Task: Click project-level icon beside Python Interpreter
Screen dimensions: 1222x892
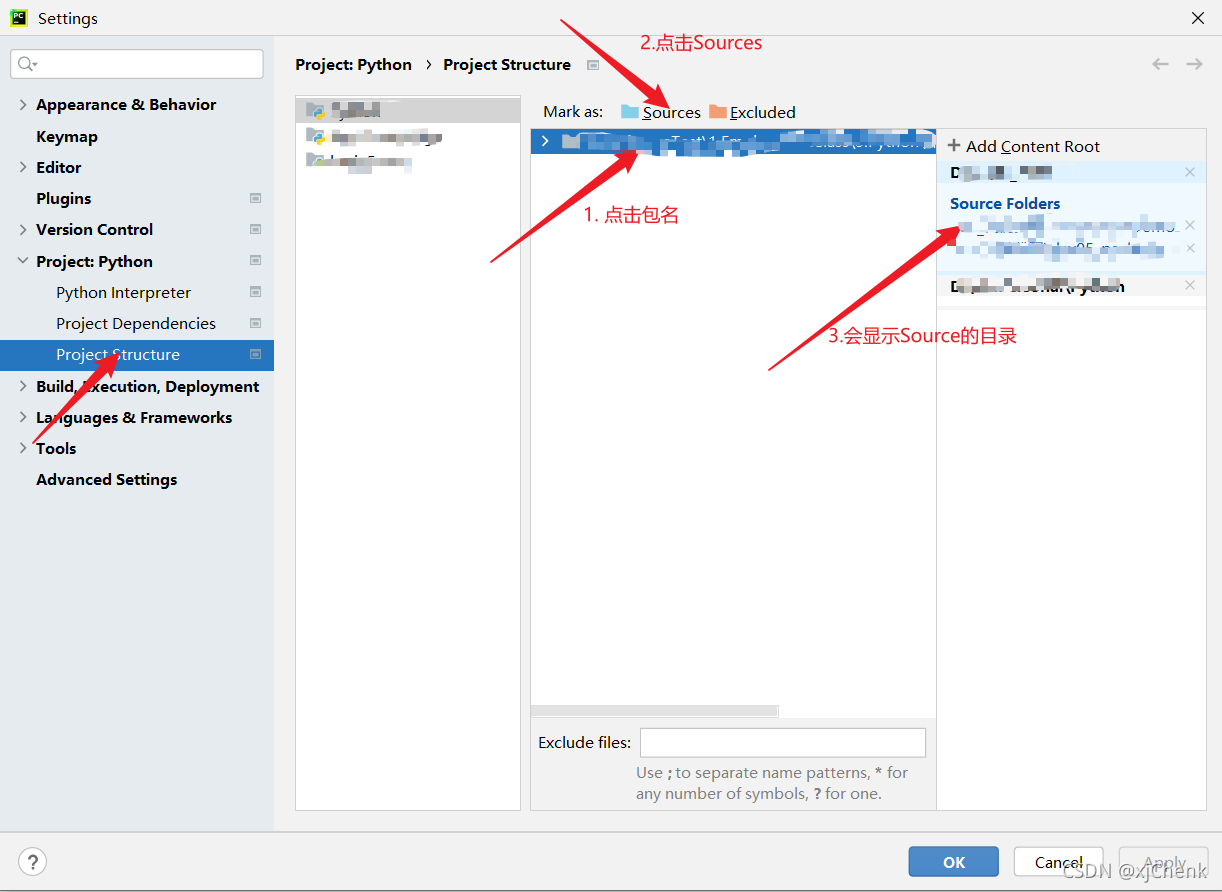Action: (x=255, y=292)
